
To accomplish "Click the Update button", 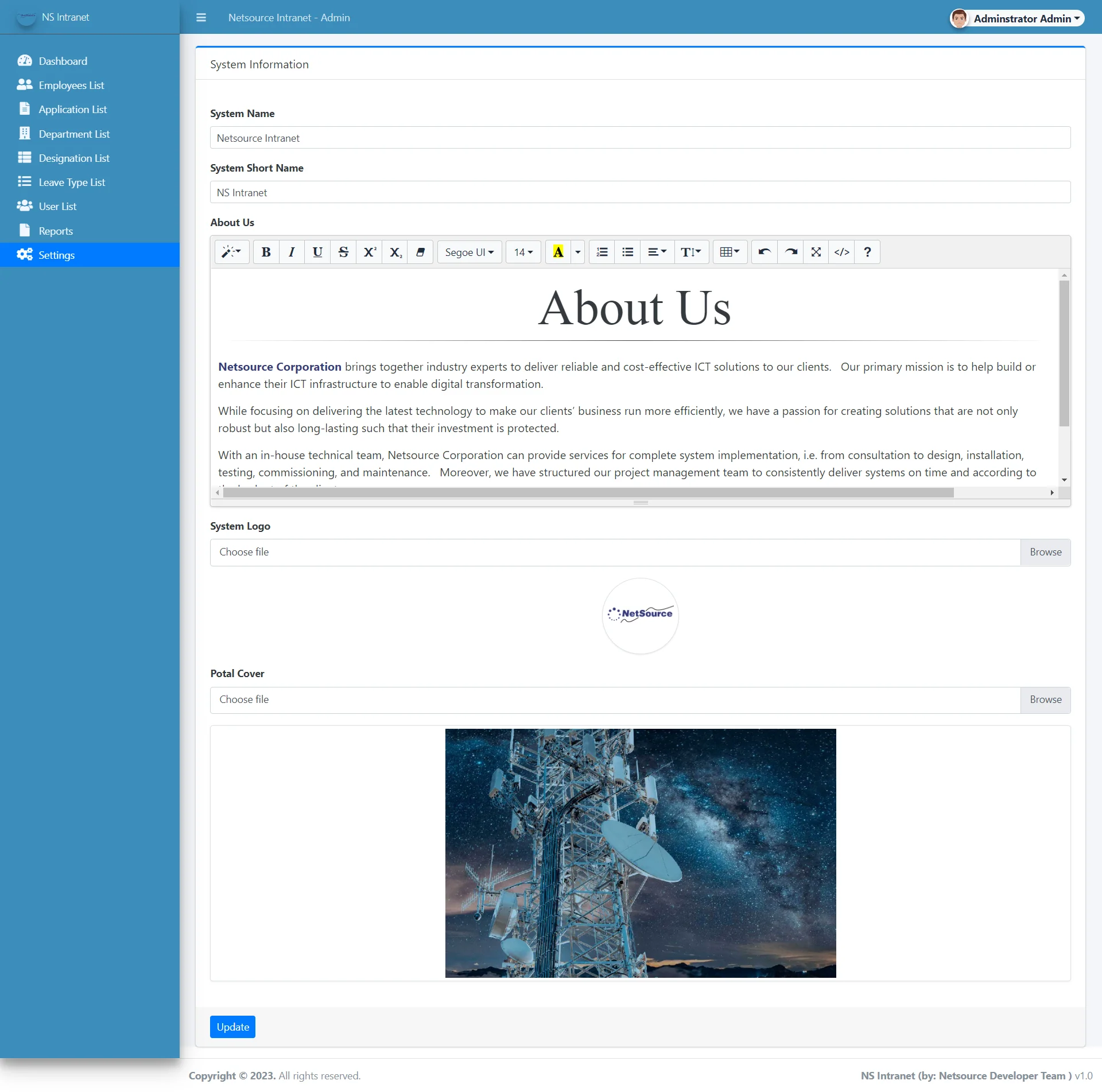I will pyautogui.click(x=232, y=1027).
